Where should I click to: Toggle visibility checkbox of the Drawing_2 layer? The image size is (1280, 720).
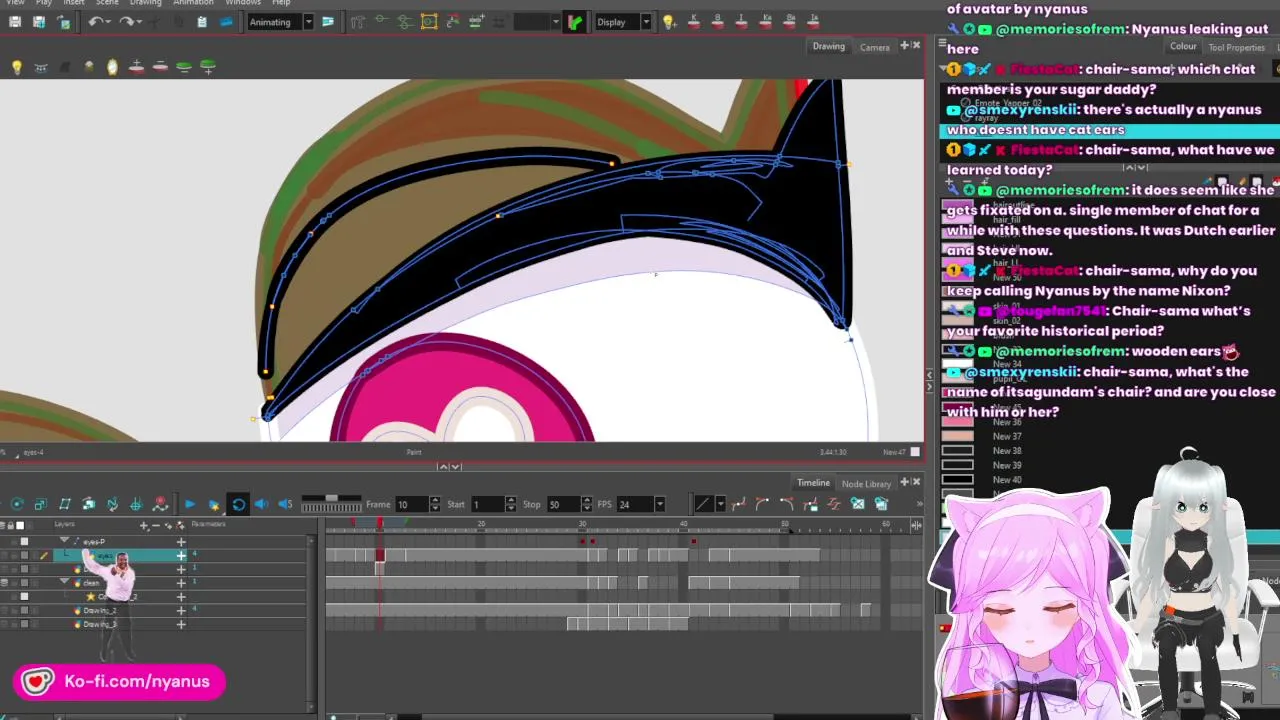pyautogui.click(x=24, y=610)
